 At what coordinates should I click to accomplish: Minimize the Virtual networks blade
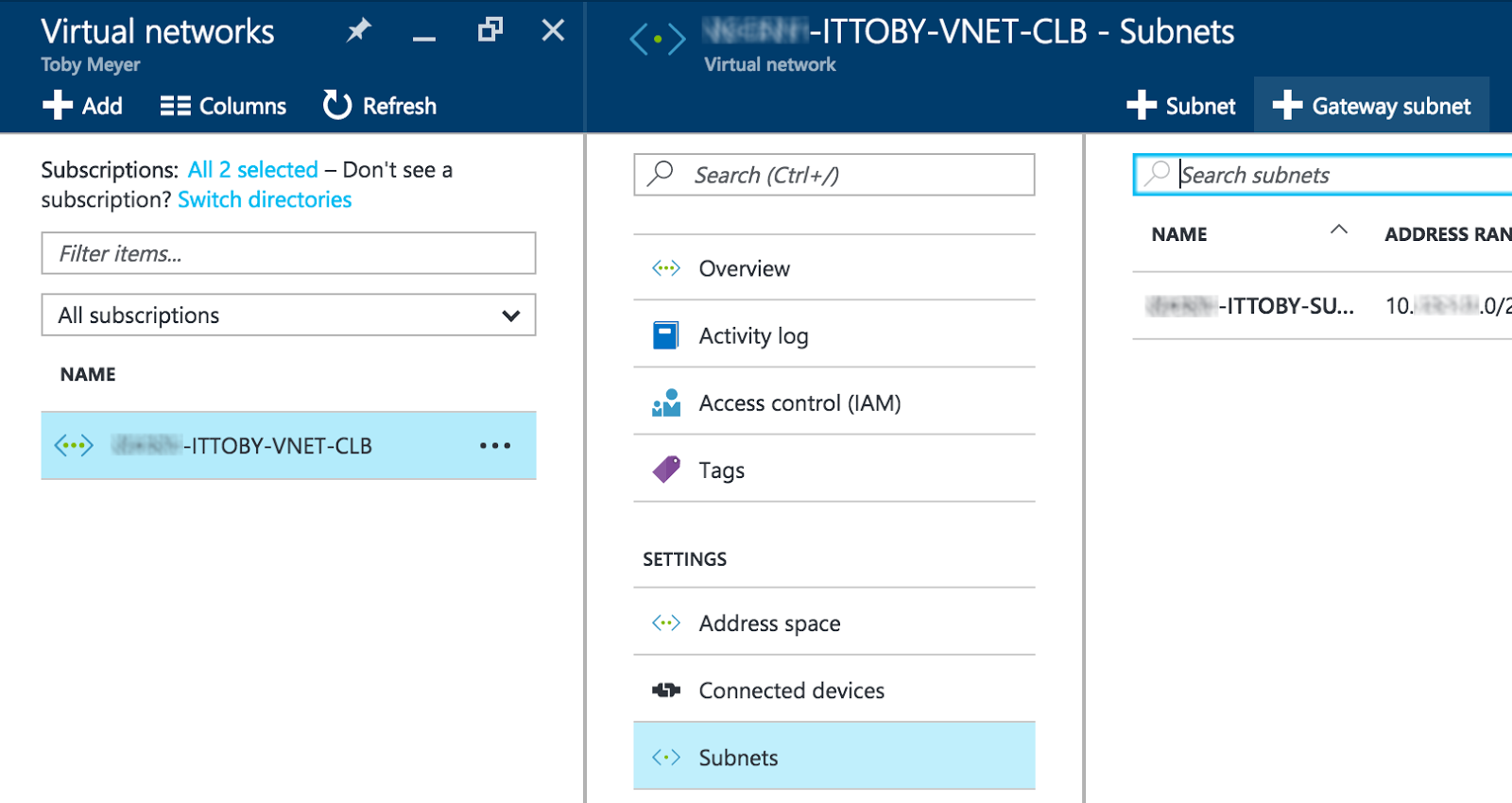click(x=424, y=39)
